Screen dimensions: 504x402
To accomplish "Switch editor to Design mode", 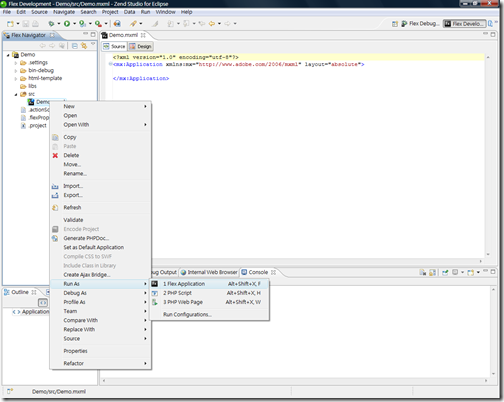I will (x=141, y=46).
